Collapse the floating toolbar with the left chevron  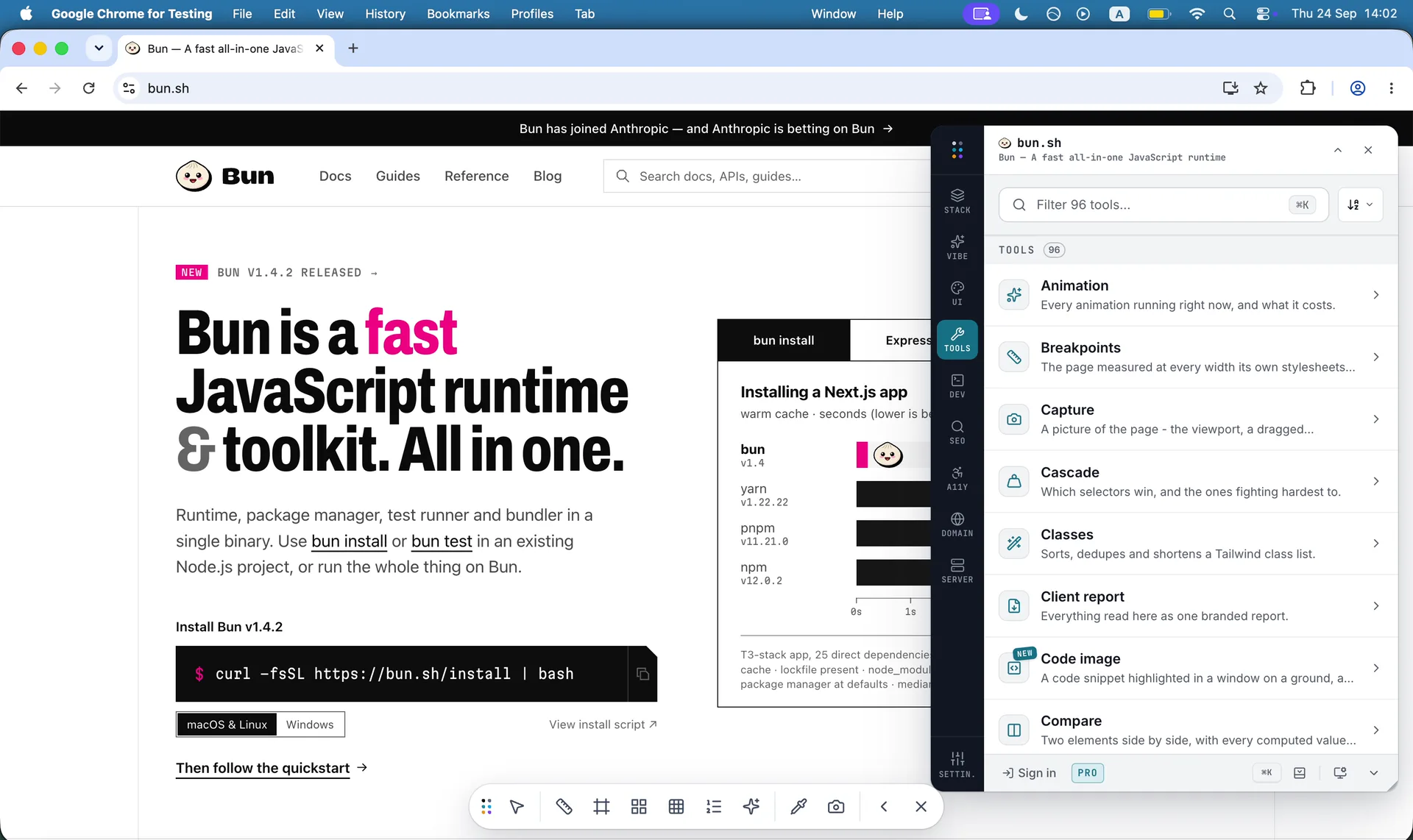click(x=884, y=807)
